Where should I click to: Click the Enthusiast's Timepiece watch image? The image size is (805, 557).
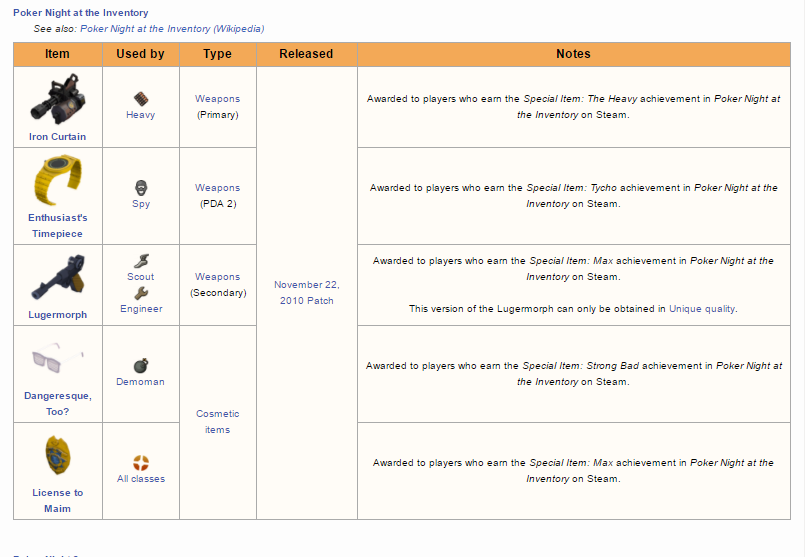(x=58, y=180)
